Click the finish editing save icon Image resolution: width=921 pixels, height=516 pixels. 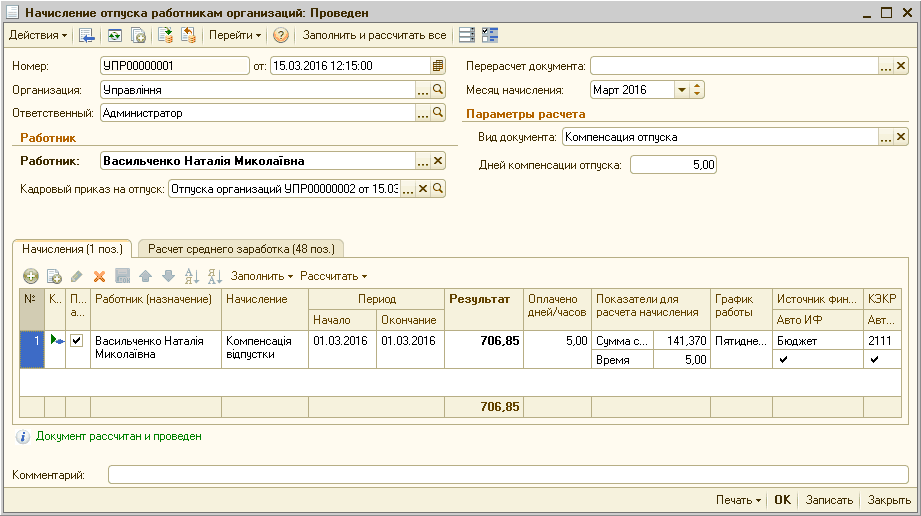click(122, 276)
